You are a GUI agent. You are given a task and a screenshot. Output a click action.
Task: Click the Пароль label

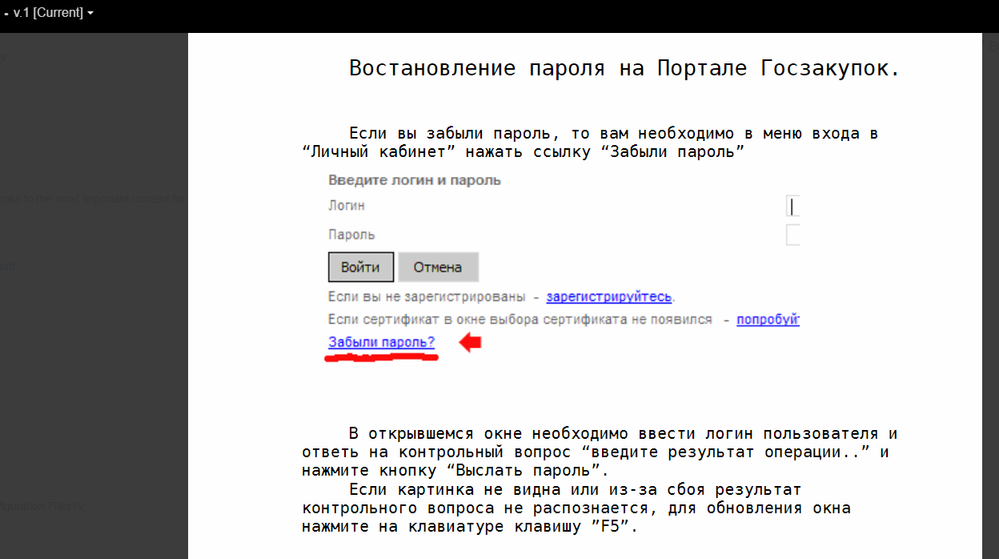pyautogui.click(x=351, y=235)
